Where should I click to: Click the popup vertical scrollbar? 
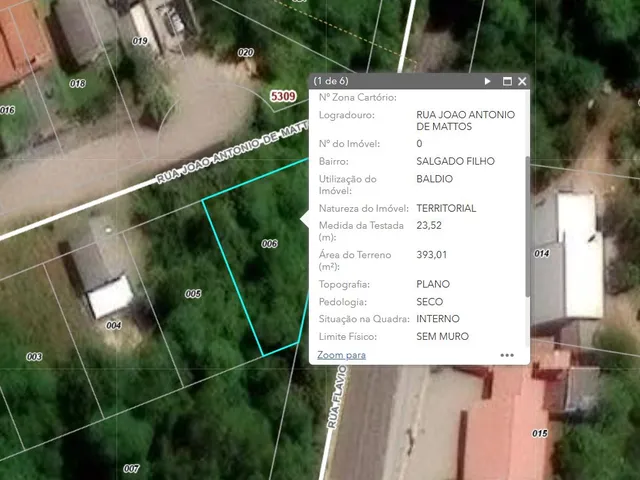[528, 227]
